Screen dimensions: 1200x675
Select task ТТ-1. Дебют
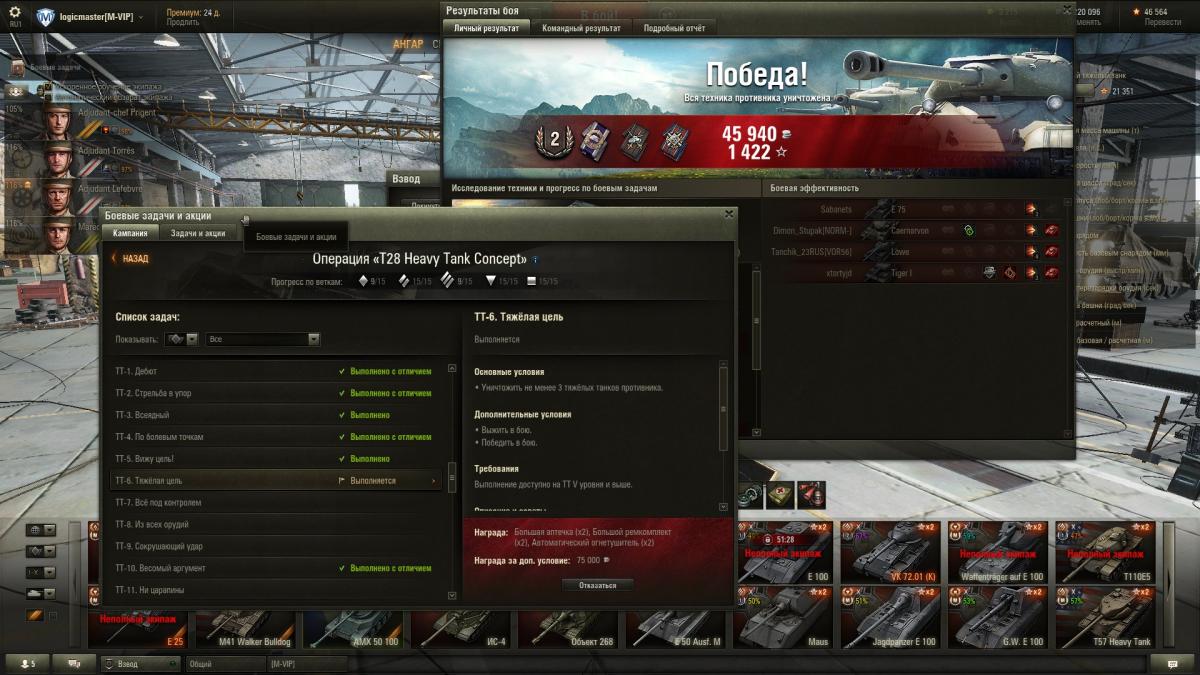[276, 371]
